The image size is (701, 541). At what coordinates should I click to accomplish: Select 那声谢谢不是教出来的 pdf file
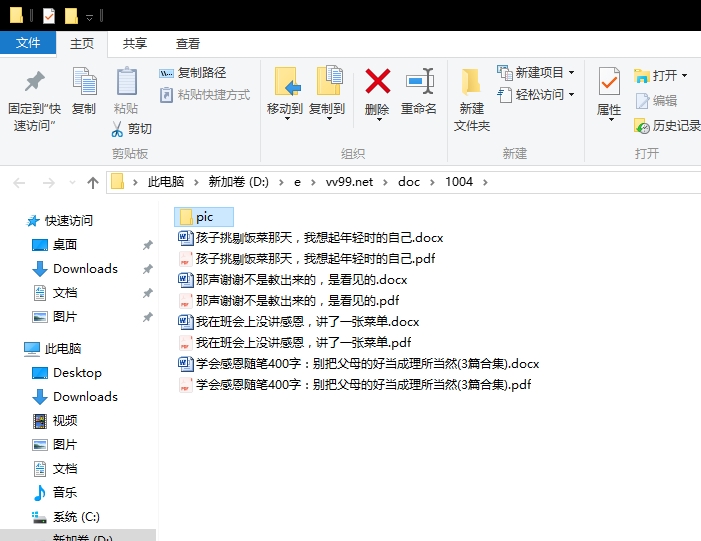(289, 300)
